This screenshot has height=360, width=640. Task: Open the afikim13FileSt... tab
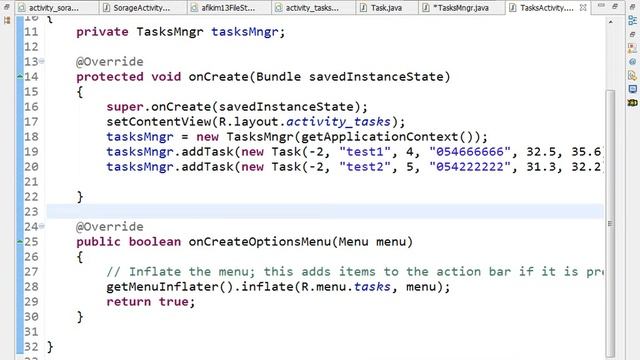(x=228, y=7)
